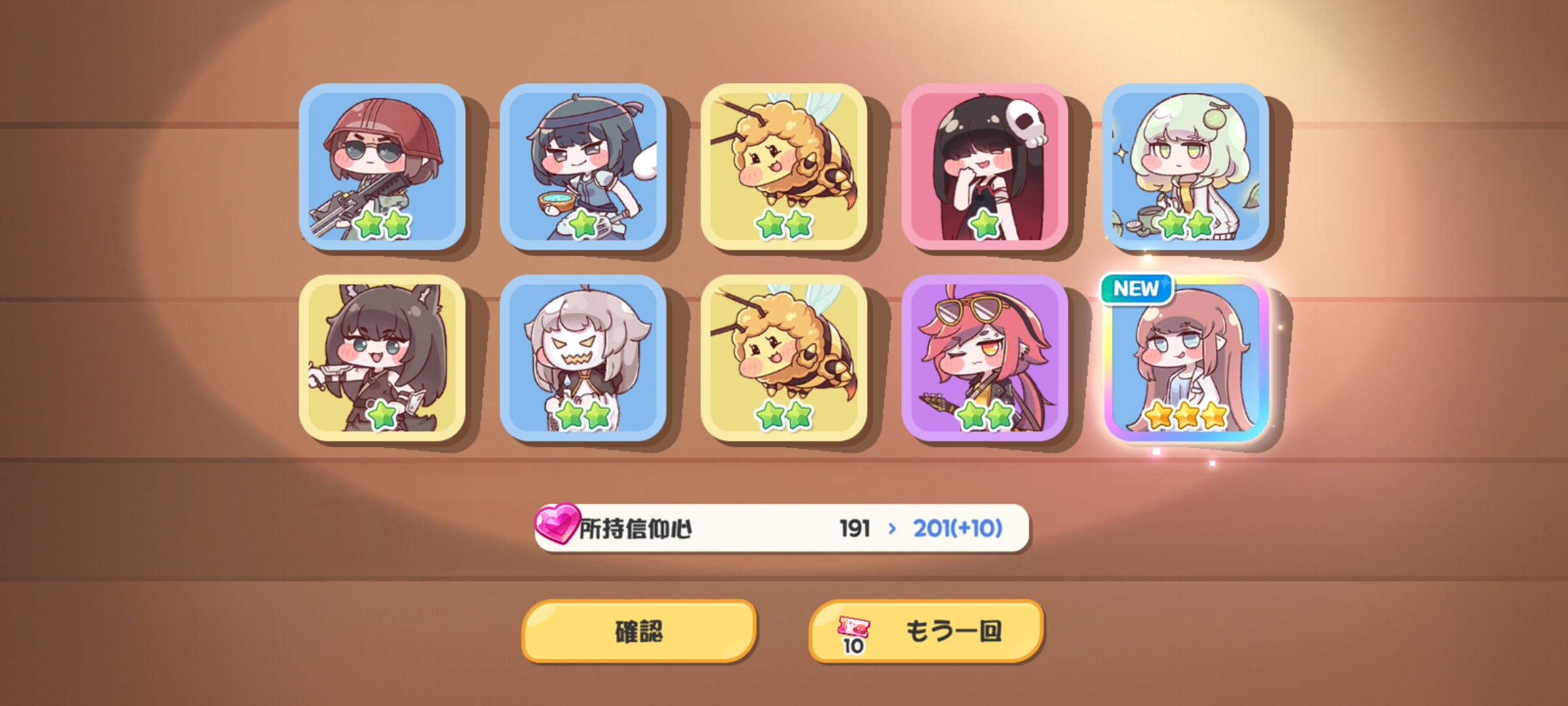The height and width of the screenshot is (706, 1568).
Task: Click the three gold stars on new card
Action: [x=1186, y=415]
